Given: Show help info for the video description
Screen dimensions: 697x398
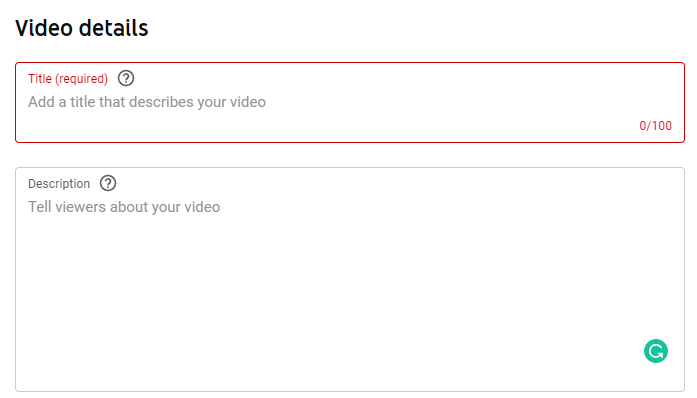Looking at the screenshot, I should (108, 183).
